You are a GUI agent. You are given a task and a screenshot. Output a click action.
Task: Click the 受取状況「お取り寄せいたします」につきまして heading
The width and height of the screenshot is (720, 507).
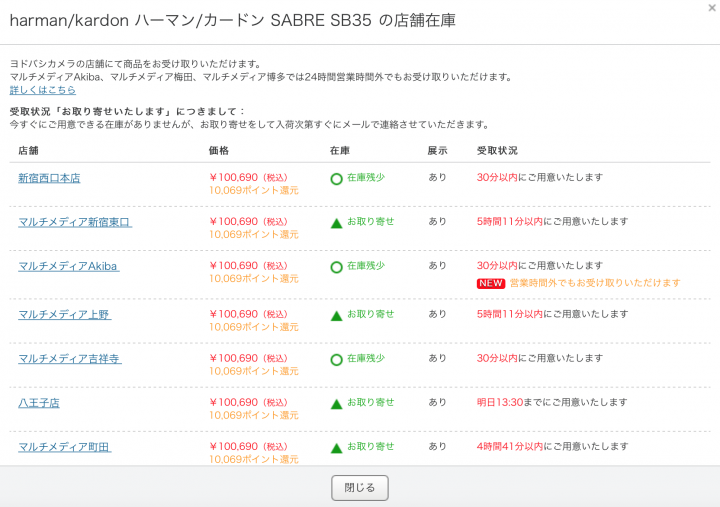128,112
